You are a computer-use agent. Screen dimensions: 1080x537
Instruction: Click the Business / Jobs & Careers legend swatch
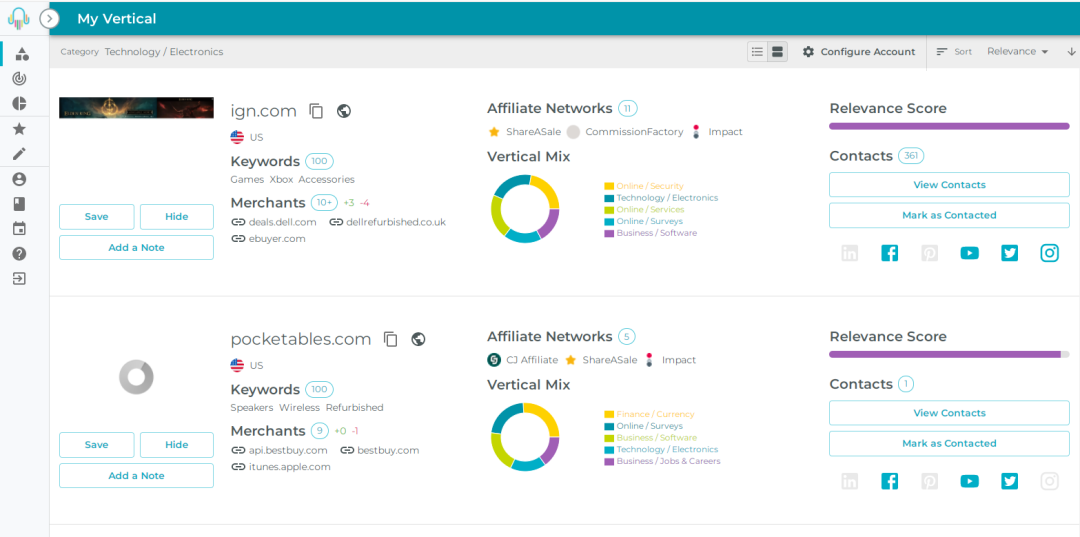609,461
